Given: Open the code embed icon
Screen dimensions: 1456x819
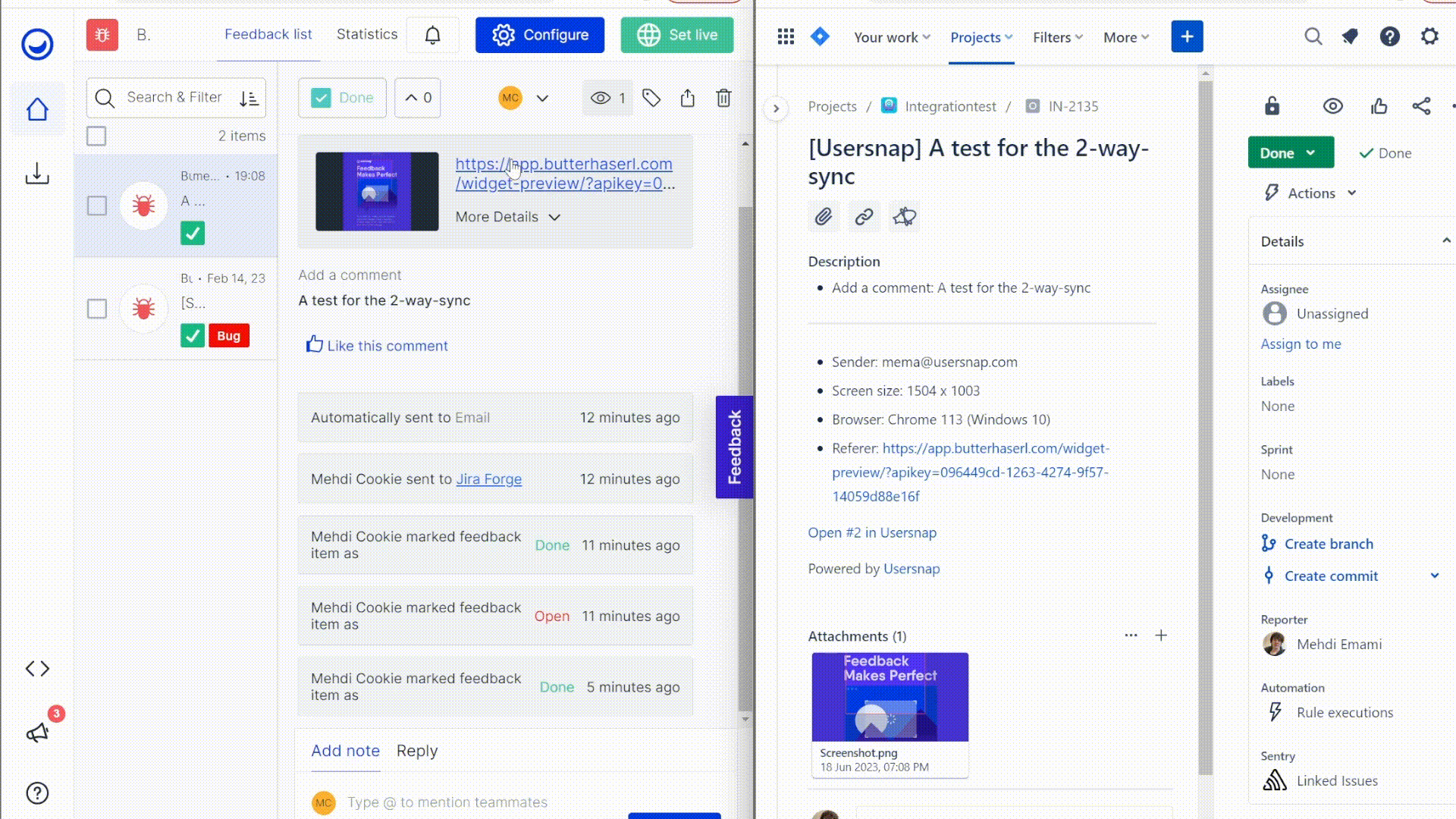Looking at the screenshot, I should pyautogui.click(x=37, y=668).
